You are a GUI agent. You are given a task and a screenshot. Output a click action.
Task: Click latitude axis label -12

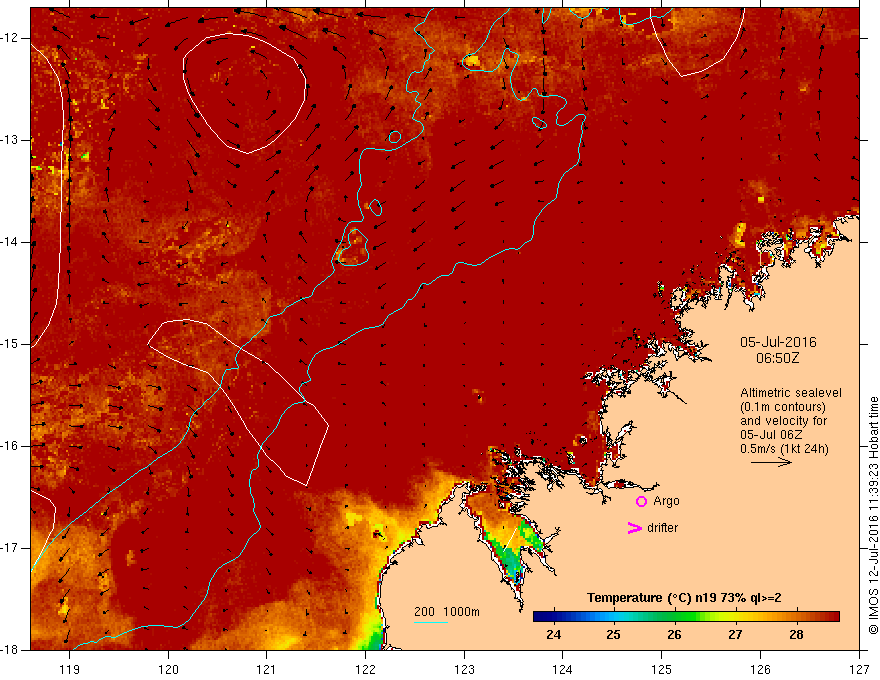(x=11, y=38)
